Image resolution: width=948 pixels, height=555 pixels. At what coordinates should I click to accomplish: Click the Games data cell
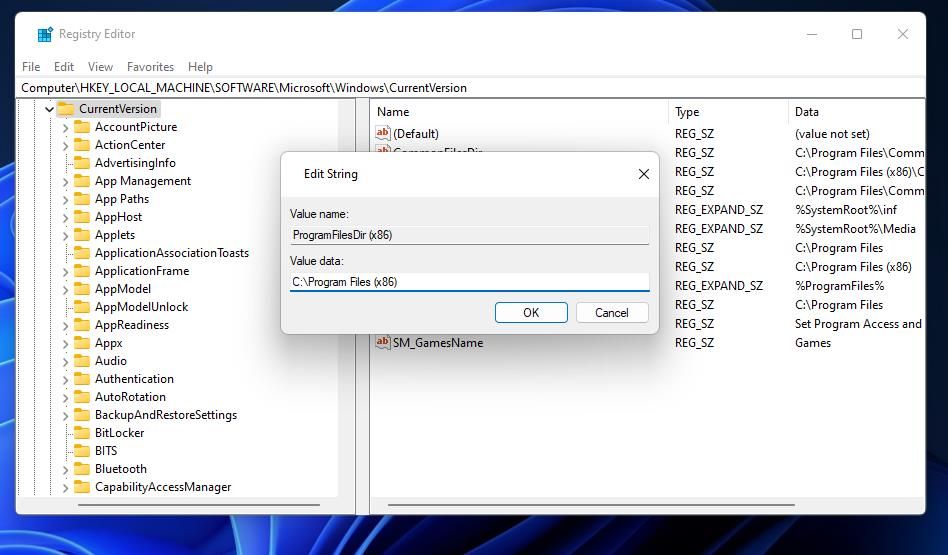813,343
